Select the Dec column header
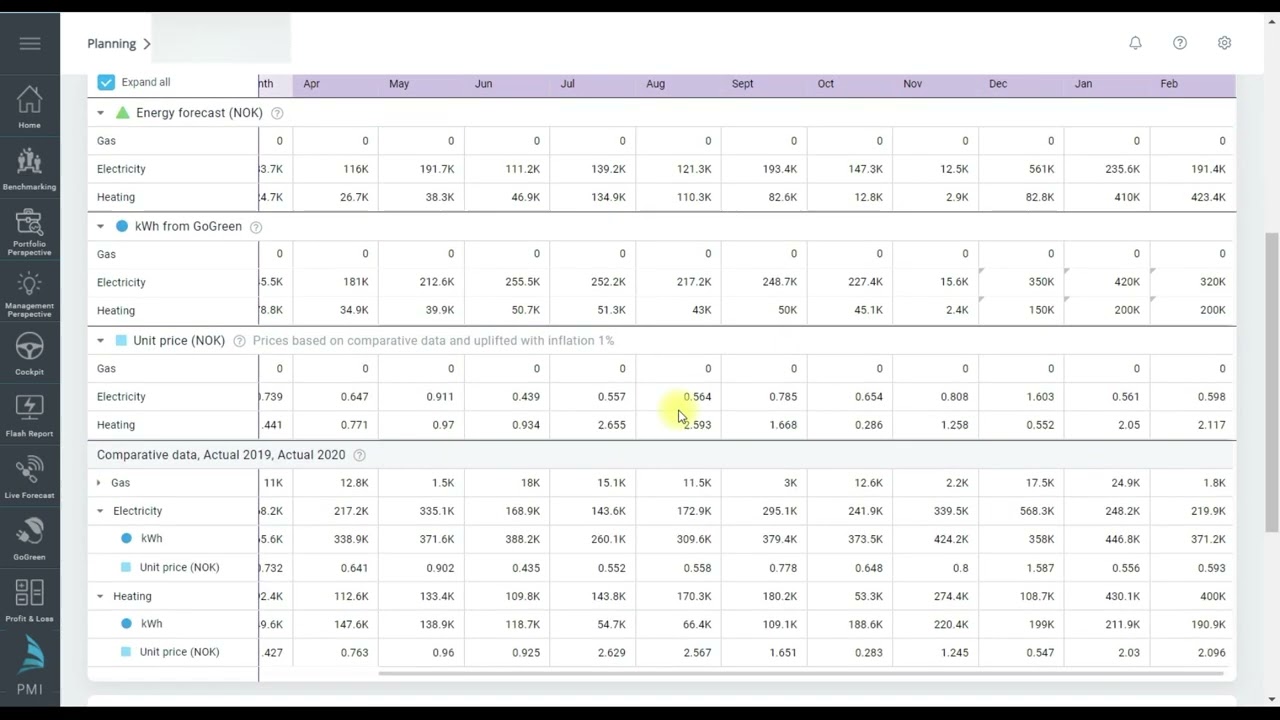 998,84
